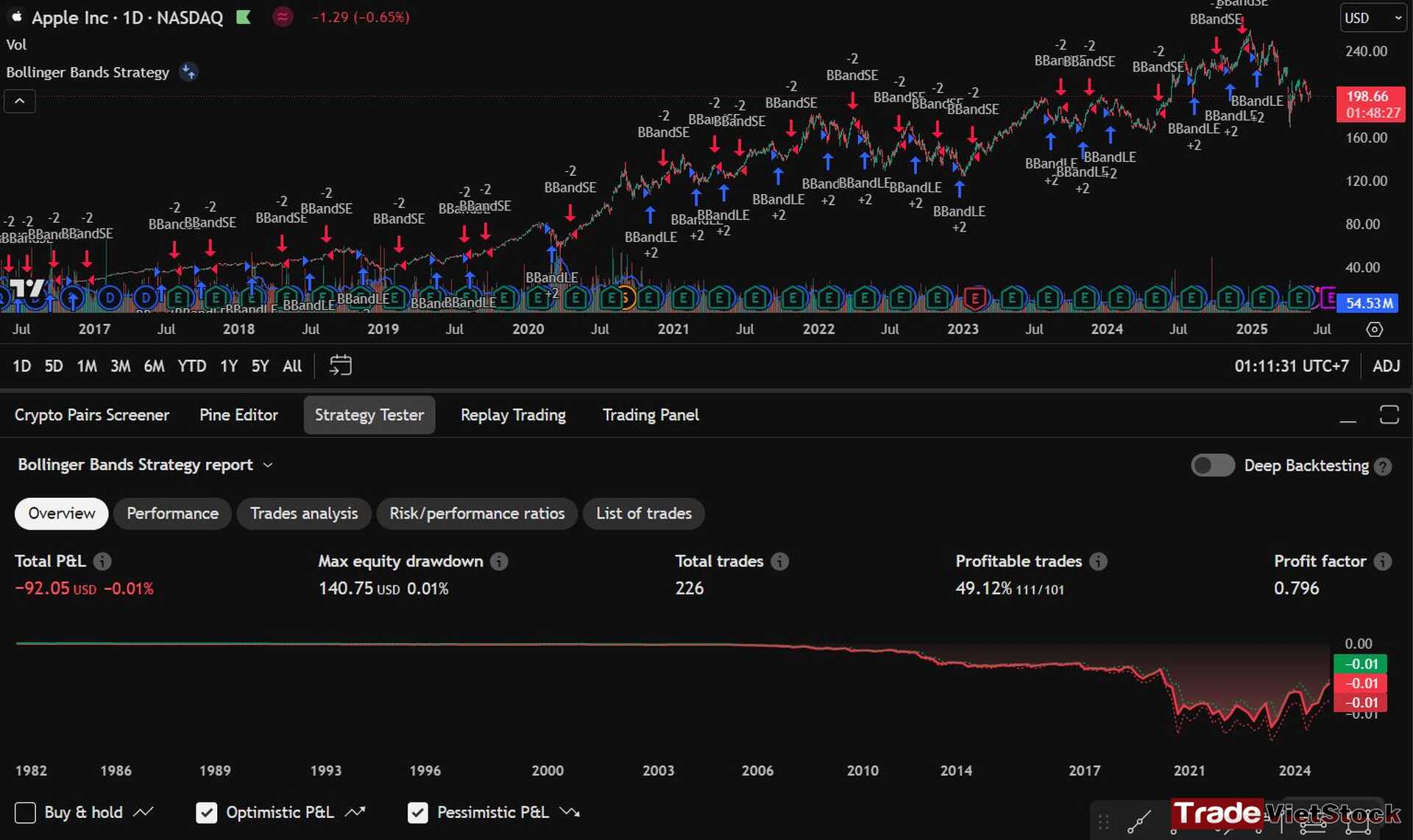This screenshot has width=1413, height=840.
Task: Maximize the bottom panel with the expand icon
Action: coord(1389,415)
